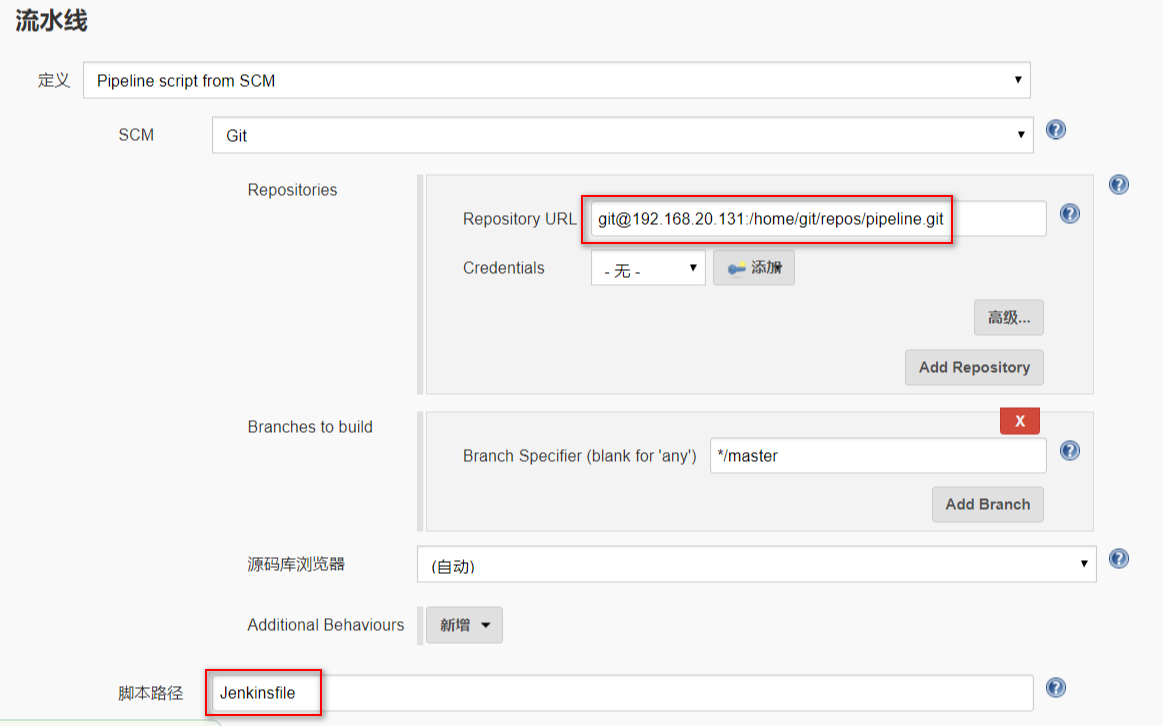Open help for Branch Specifier
This screenshot has height=726, width=1163.
point(1069,451)
